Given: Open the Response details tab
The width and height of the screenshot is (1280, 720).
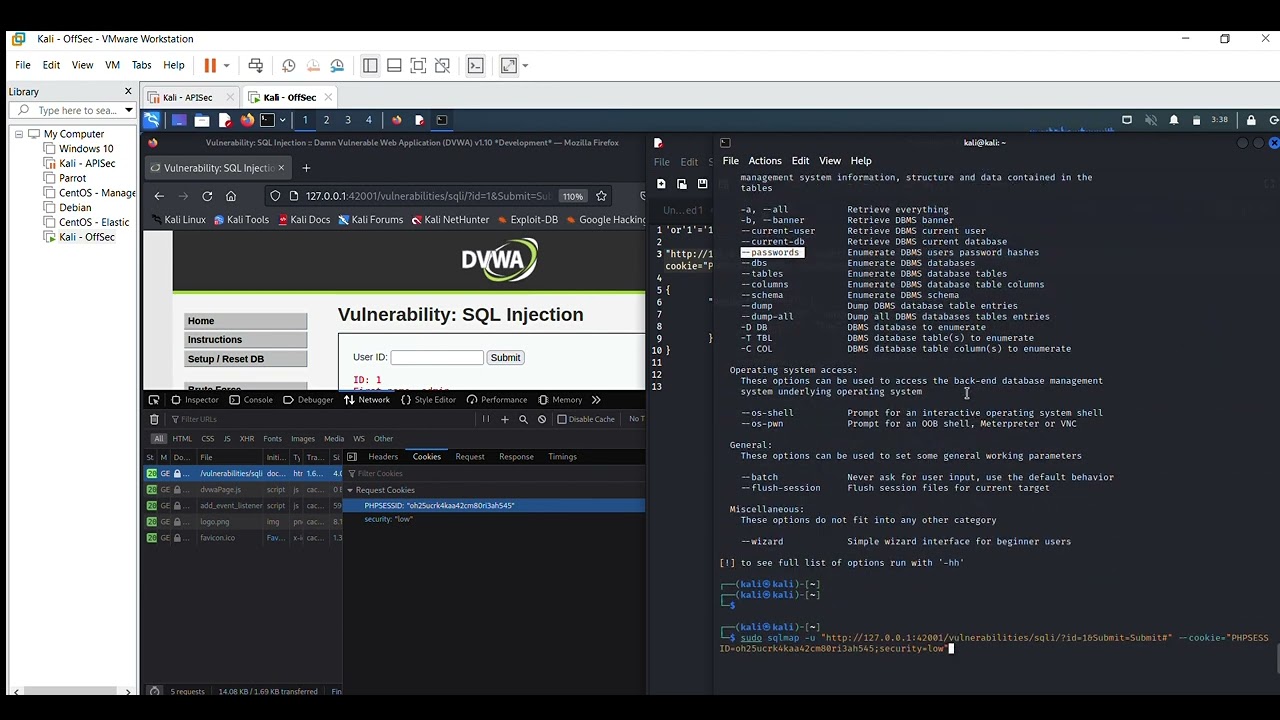Looking at the screenshot, I should [x=516, y=457].
